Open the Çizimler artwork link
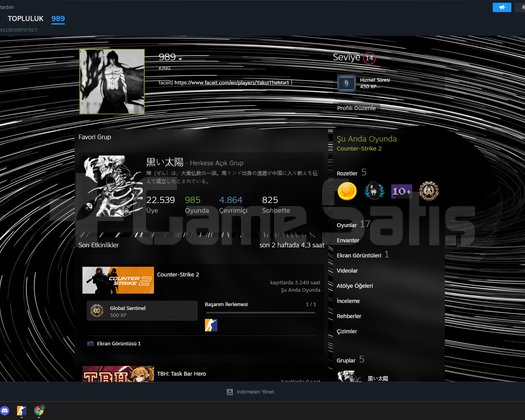This screenshot has width=525, height=420. pyautogui.click(x=347, y=331)
